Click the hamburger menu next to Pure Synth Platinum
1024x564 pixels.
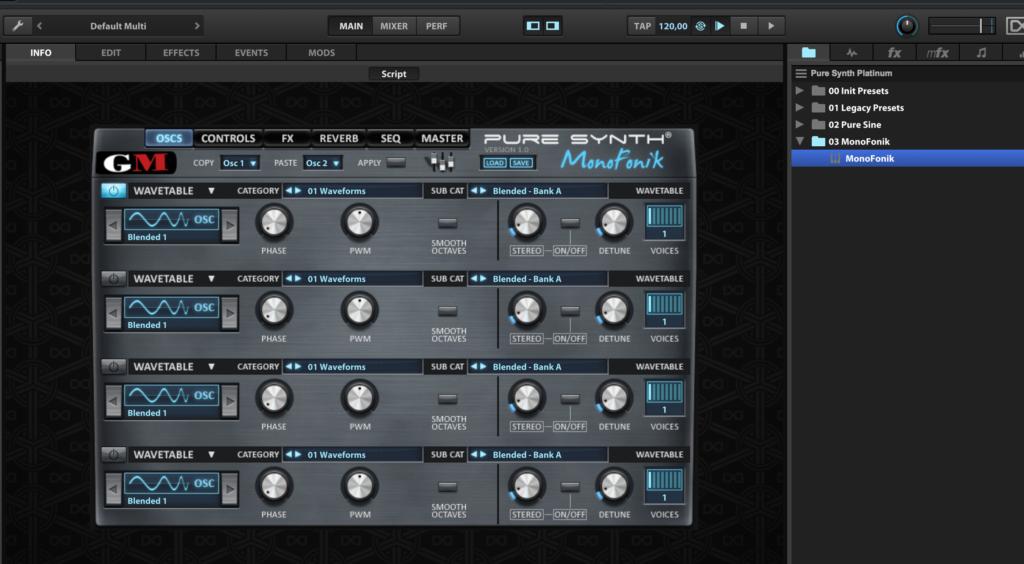801,73
